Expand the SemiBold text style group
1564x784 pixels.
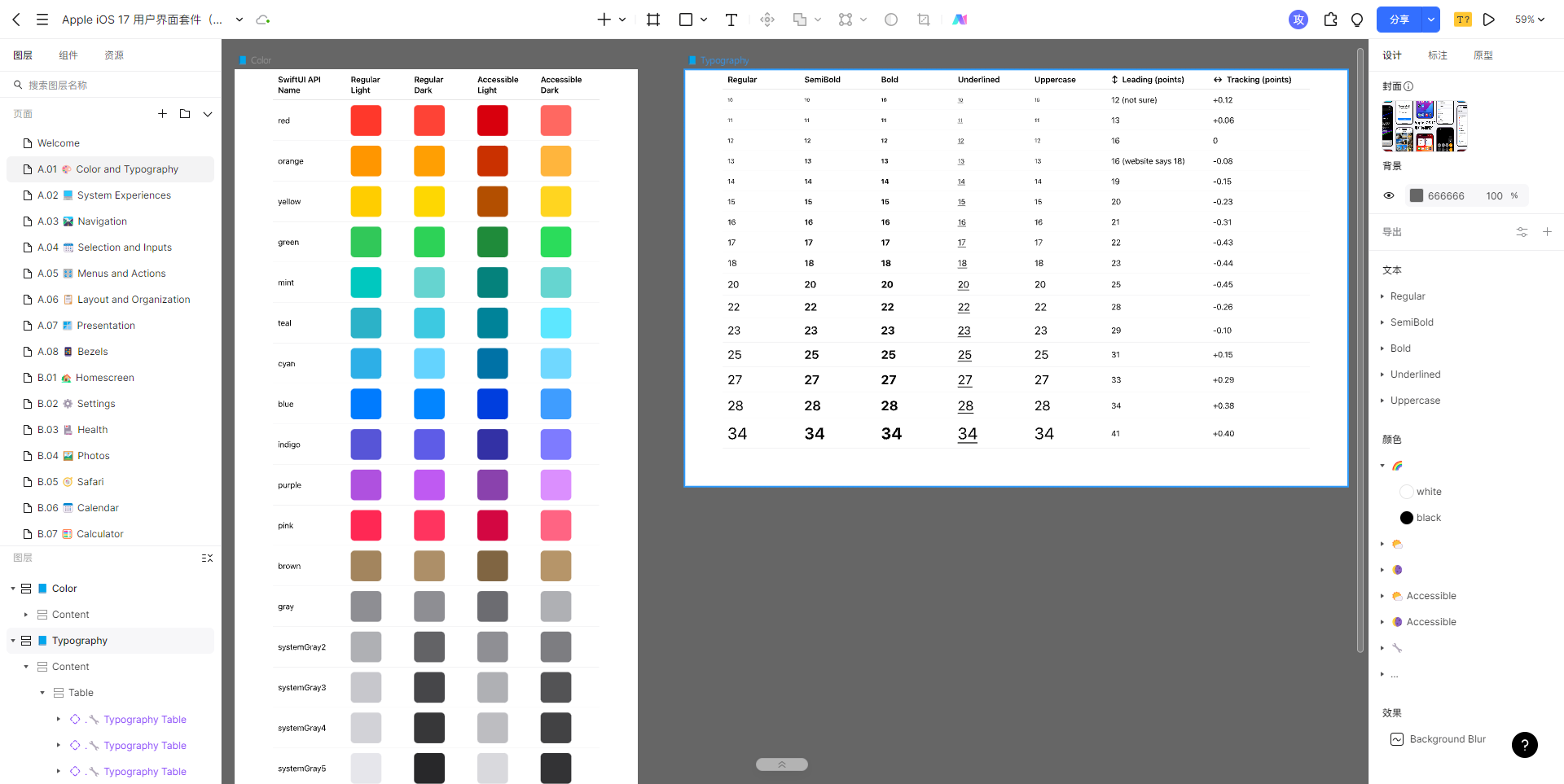point(1382,322)
